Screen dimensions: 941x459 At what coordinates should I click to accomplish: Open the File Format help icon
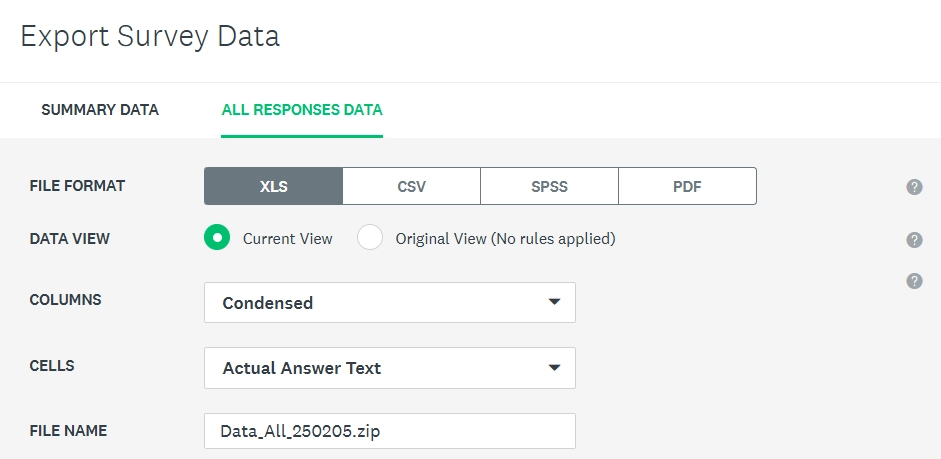(x=914, y=187)
